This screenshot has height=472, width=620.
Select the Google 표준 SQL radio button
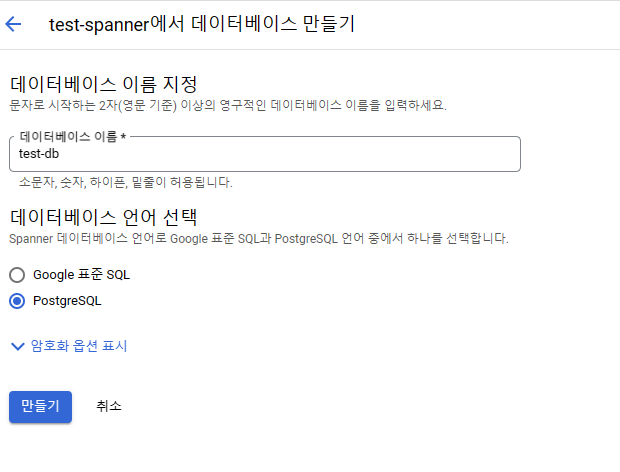tap(17, 274)
